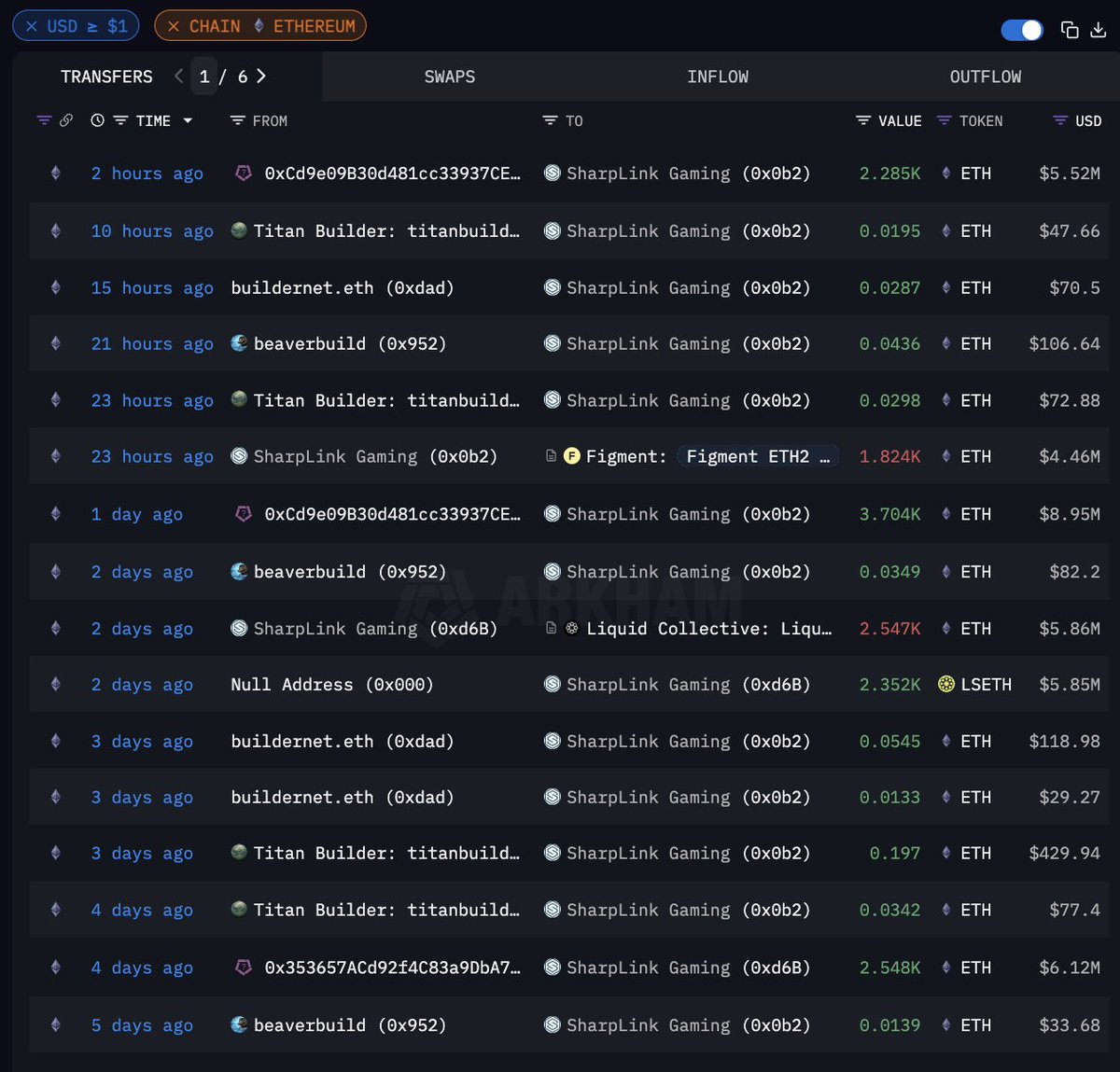Click Titan Builder sender in 10 hours row
The image size is (1120, 1072).
pos(386,231)
